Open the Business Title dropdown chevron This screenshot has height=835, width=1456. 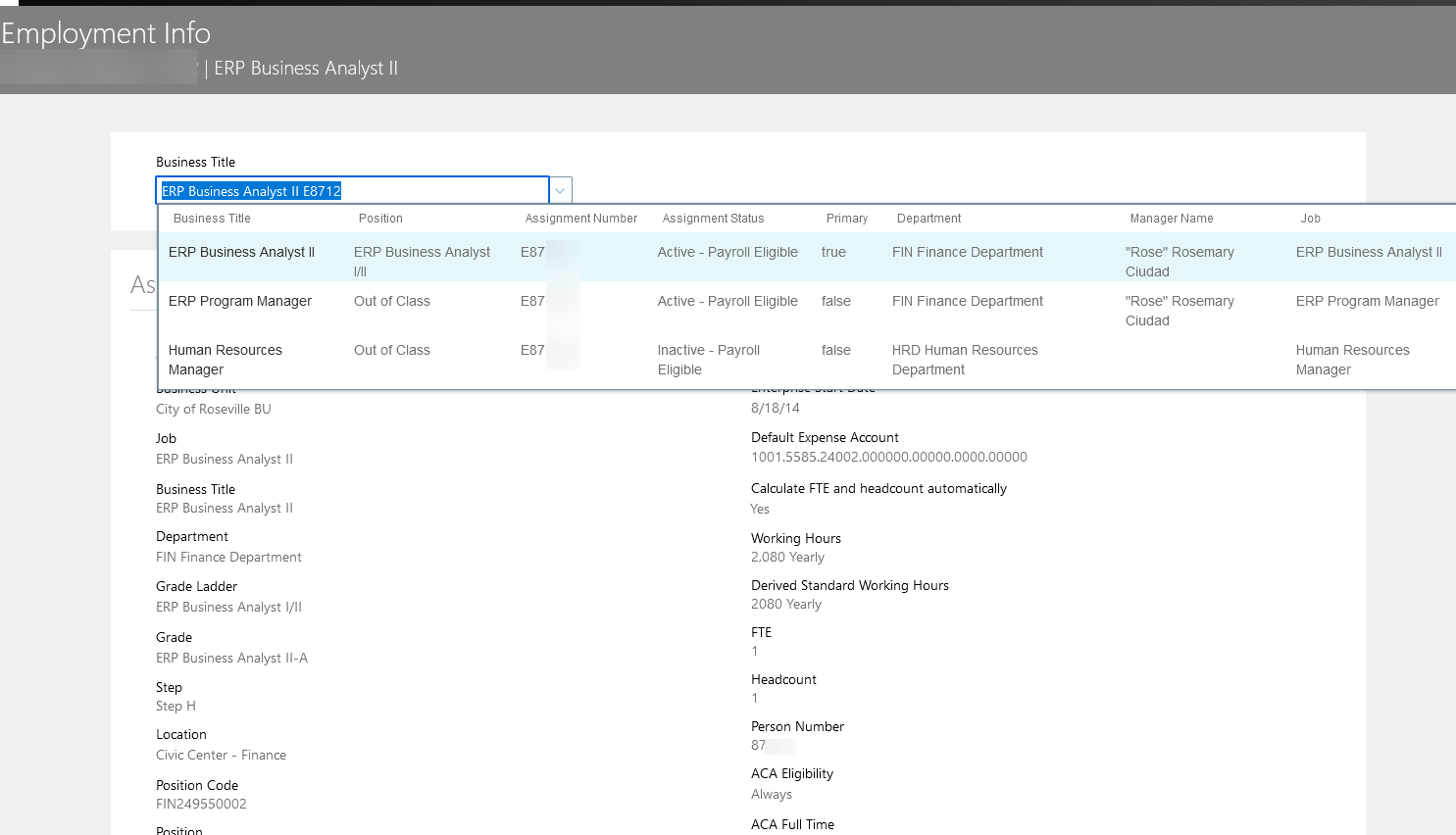(x=559, y=189)
